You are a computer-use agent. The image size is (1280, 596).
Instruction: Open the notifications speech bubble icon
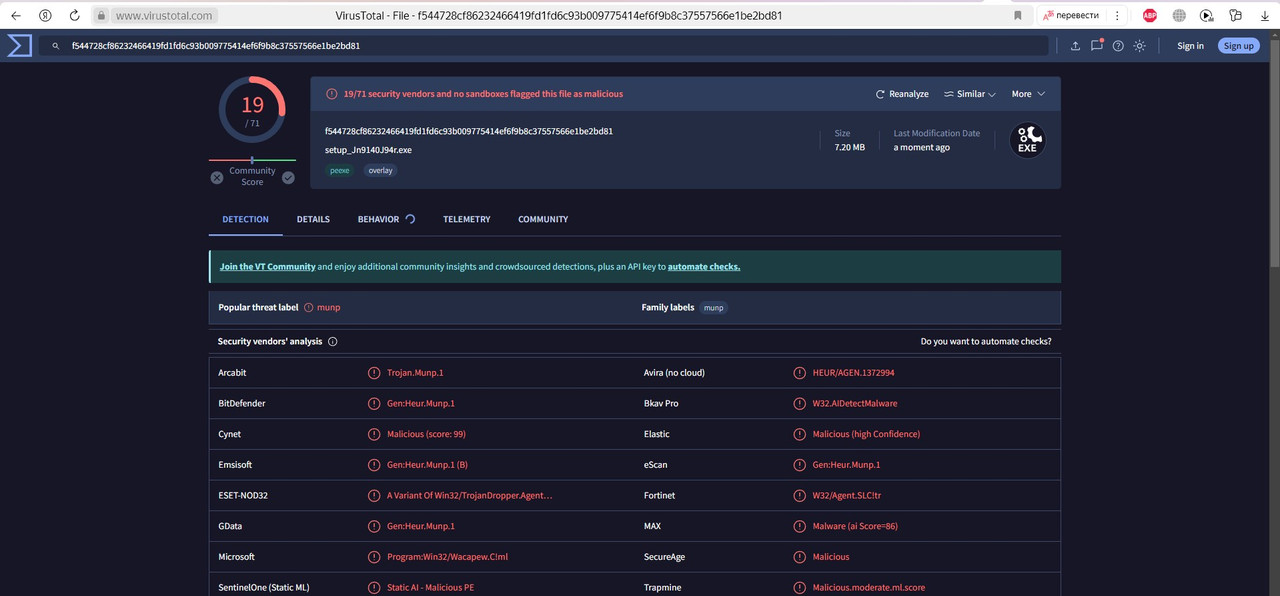tap(1097, 45)
